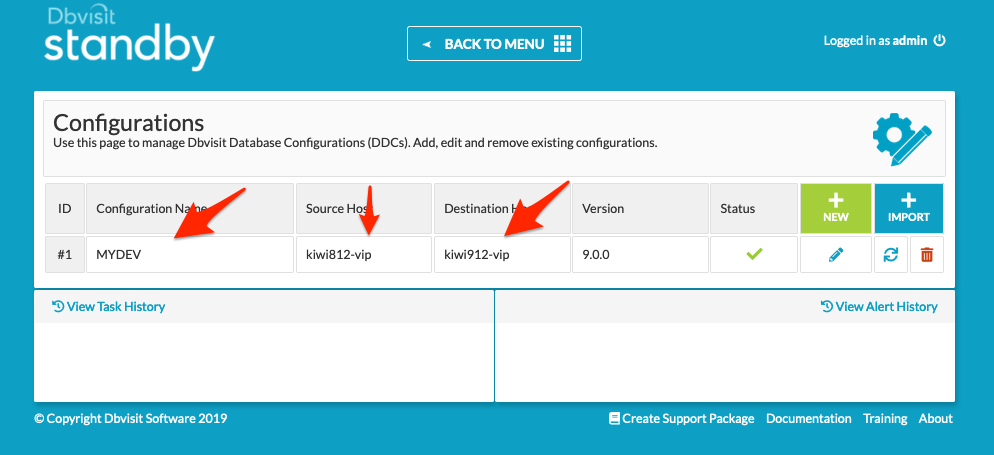Create a new configuration with NEW button
This screenshot has height=455, width=994.
coord(836,208)
